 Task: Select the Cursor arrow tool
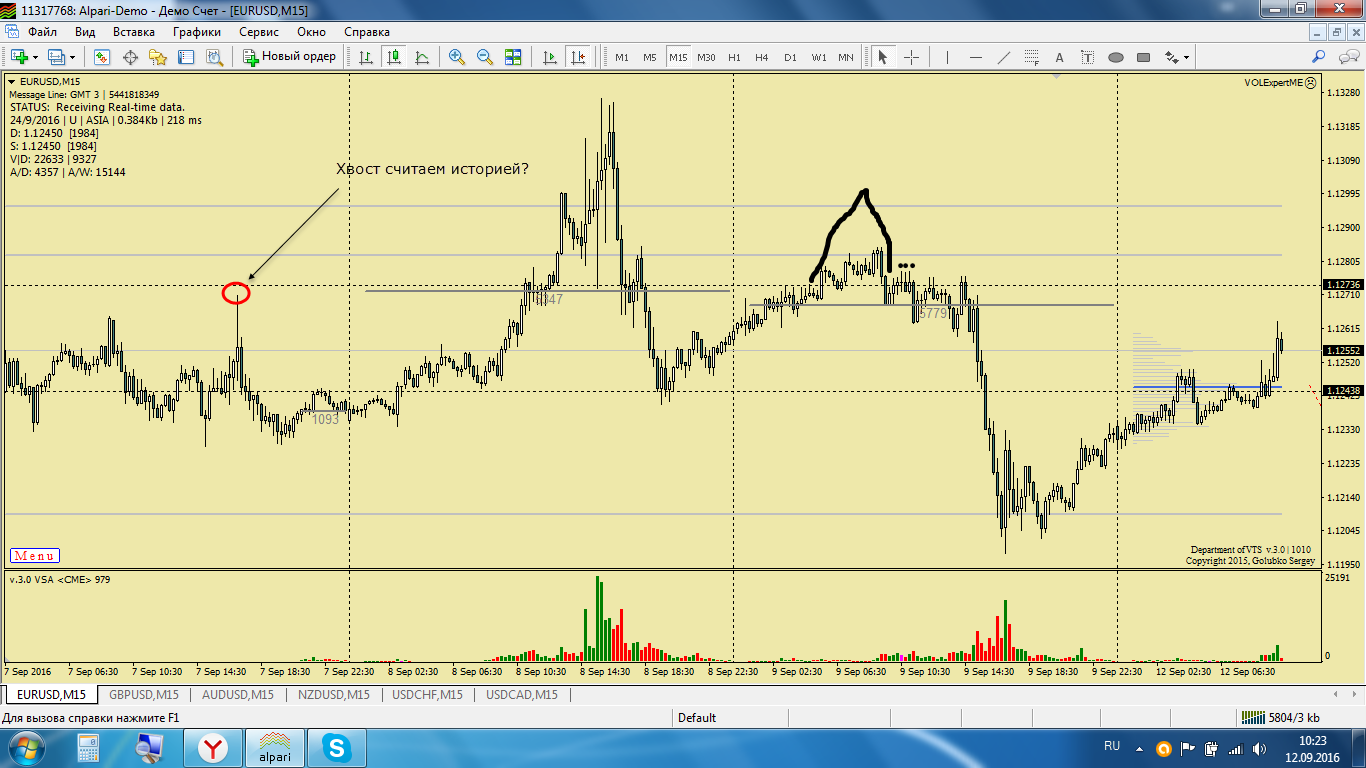(883, 57)
